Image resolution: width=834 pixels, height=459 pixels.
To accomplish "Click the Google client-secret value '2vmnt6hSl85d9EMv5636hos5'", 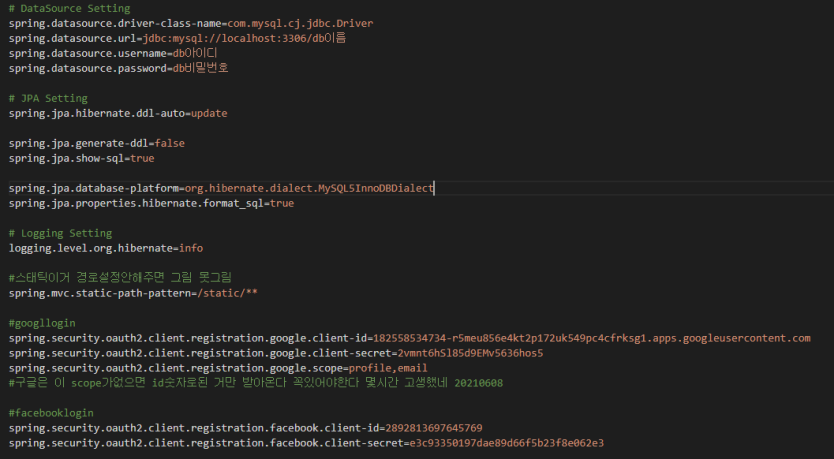I will tap(470, 353).
